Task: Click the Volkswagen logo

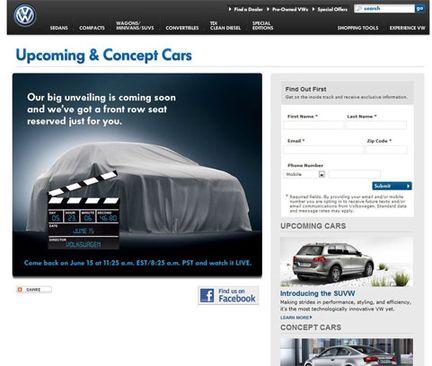Action: coord(25,15)
